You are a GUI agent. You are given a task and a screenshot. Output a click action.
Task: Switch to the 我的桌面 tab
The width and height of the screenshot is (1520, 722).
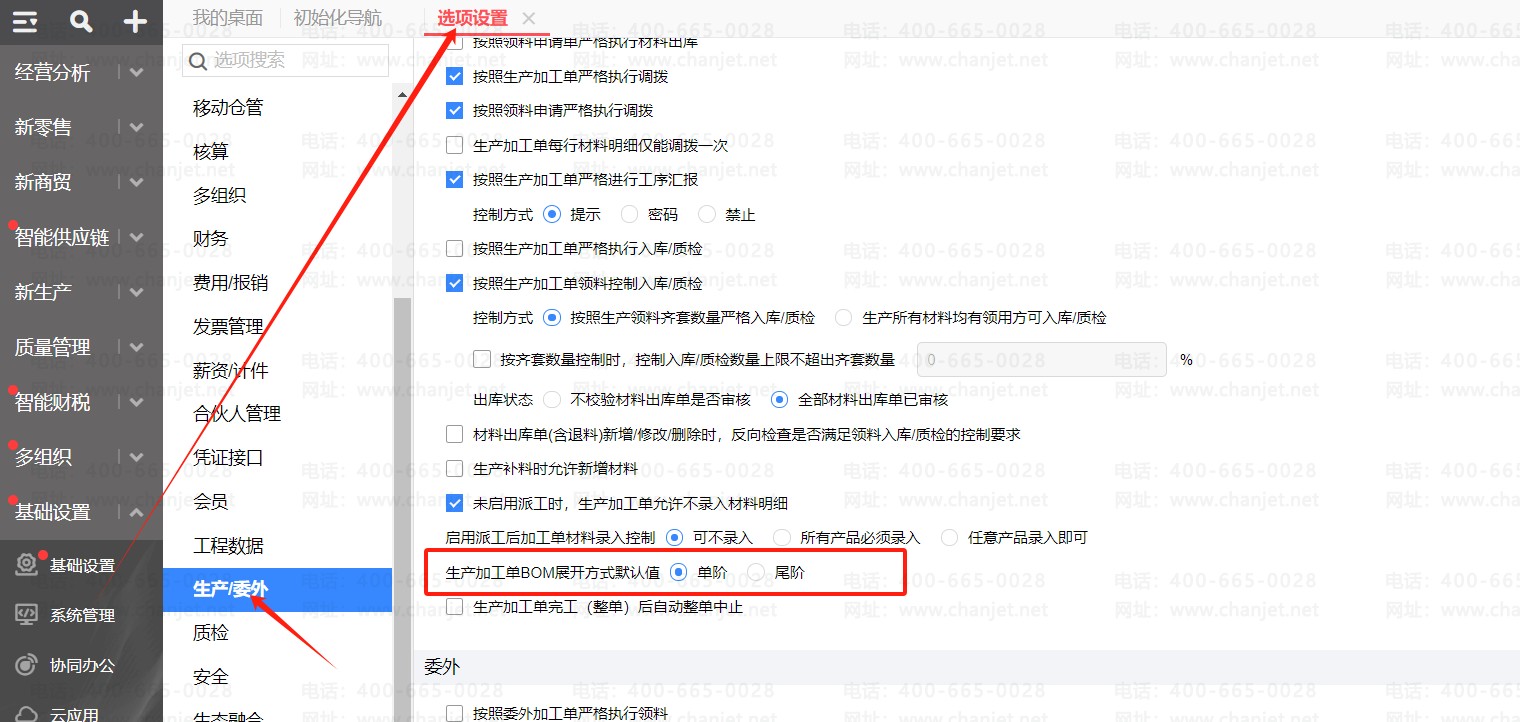[x=228, y=18]
